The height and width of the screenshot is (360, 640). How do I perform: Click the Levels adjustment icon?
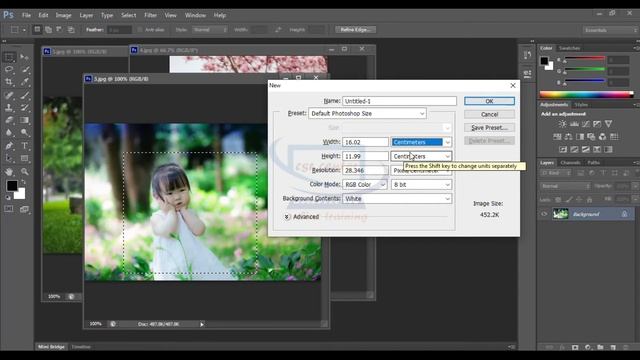pyautogui.click(x=574, y=124)
